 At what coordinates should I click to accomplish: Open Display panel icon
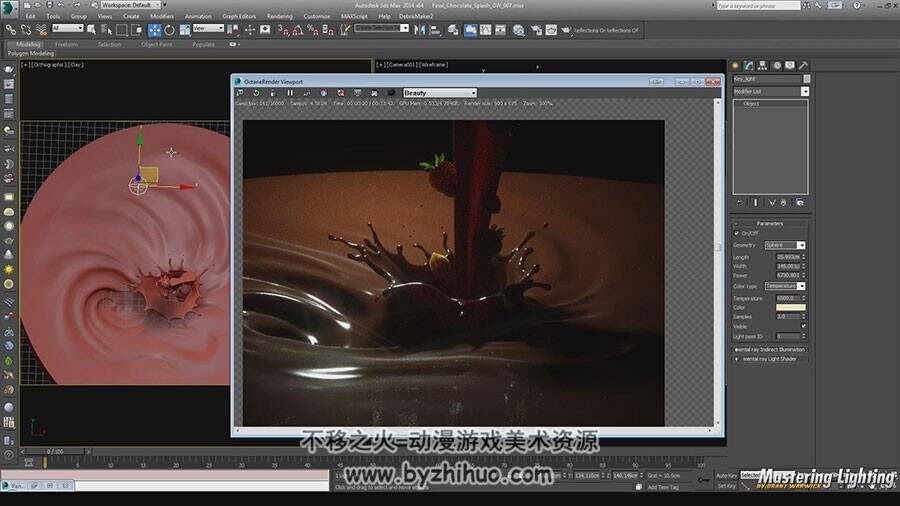(x=790, y=65)
